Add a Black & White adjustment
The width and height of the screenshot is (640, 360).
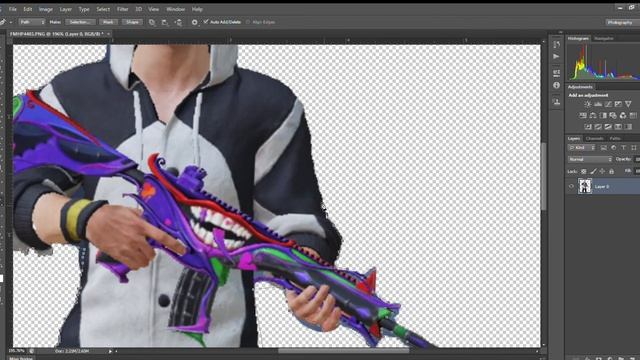[x=603, y=116]
